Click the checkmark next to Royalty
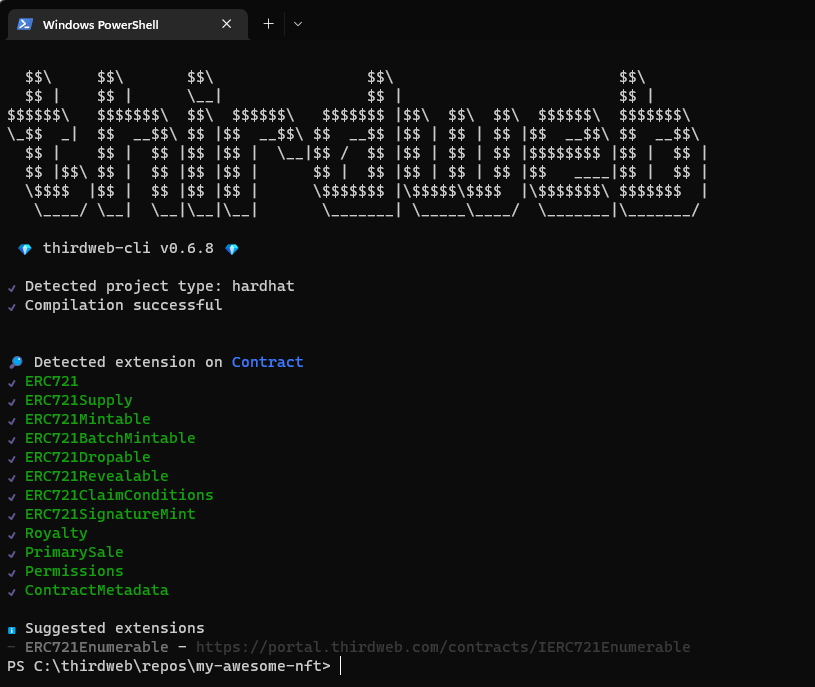 pos(10,533)
